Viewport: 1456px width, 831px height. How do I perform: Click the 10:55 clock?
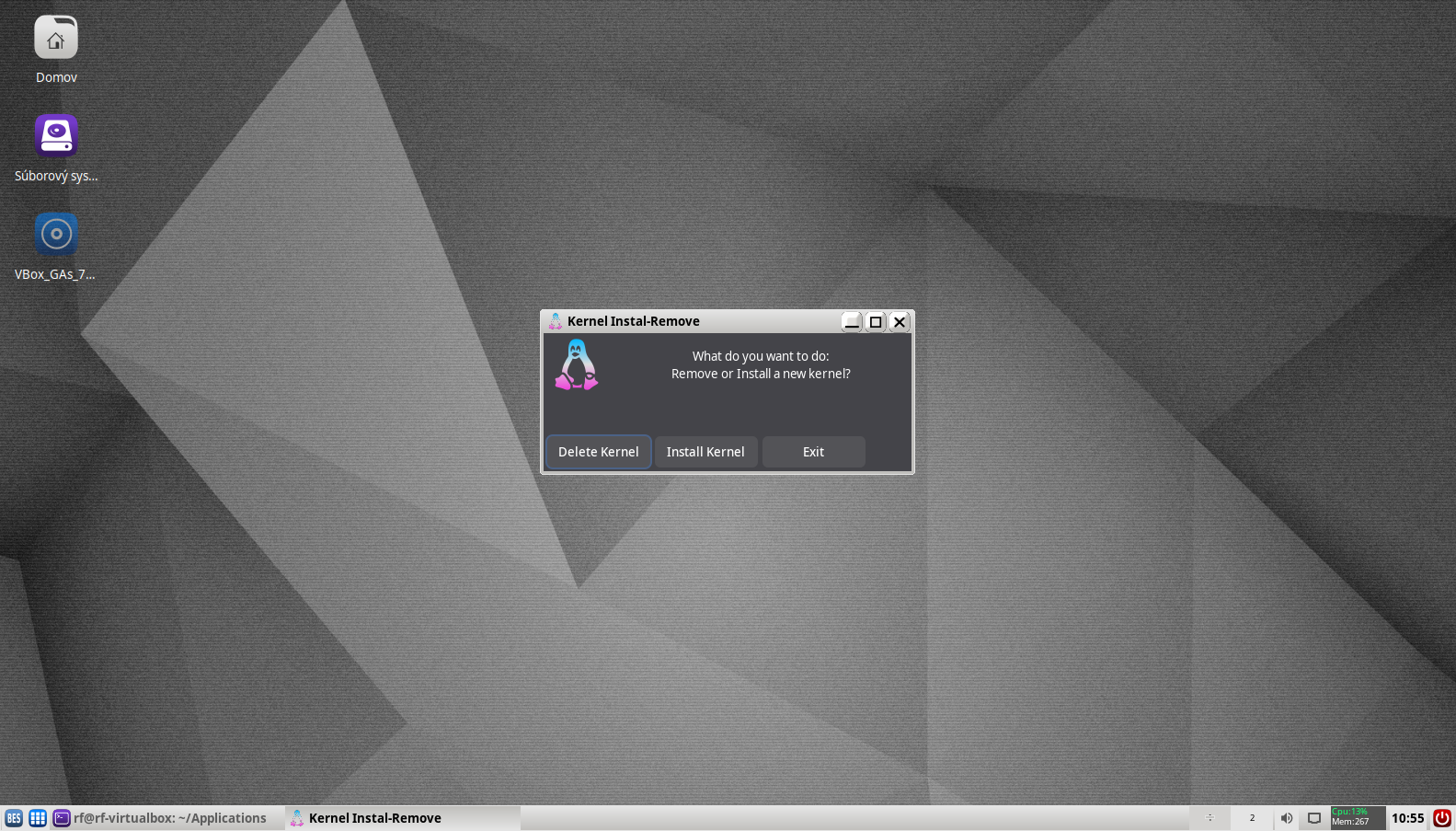pyautogui.click(x=1408, y=818)
